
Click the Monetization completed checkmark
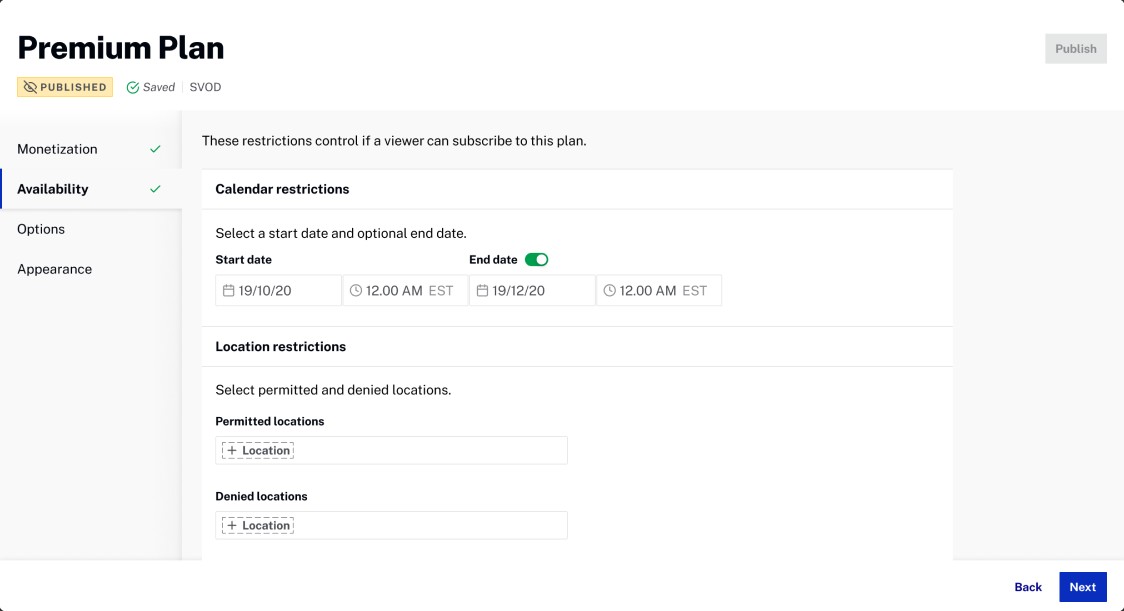155,149
